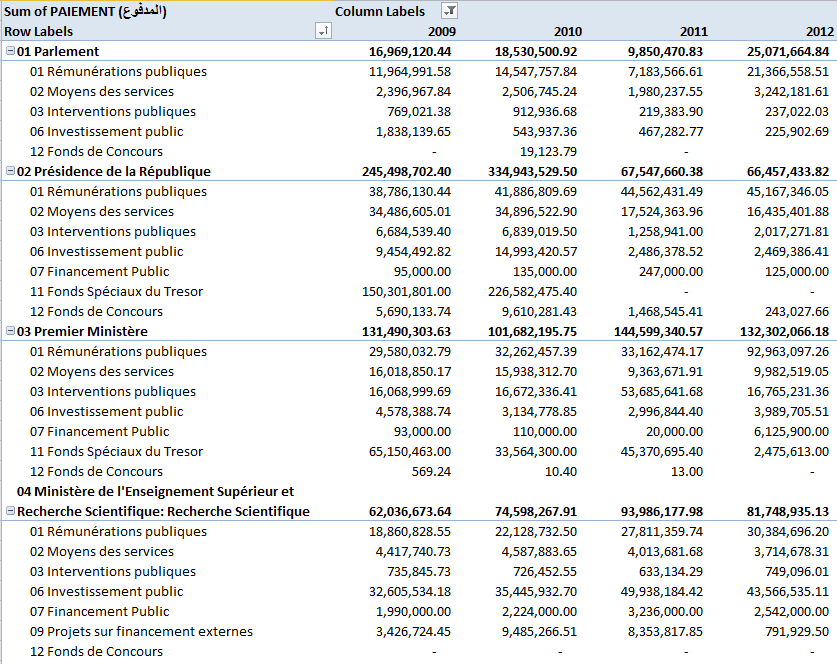Click Parlement 2009 total 16,969,120.44

click(x=410, y=52)
